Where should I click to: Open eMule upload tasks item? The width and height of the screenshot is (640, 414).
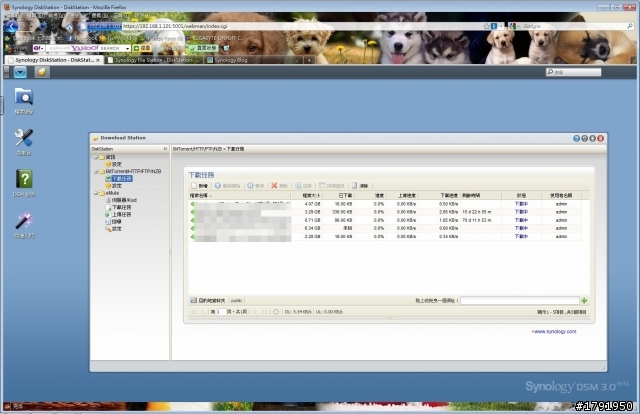coord(118,214)
